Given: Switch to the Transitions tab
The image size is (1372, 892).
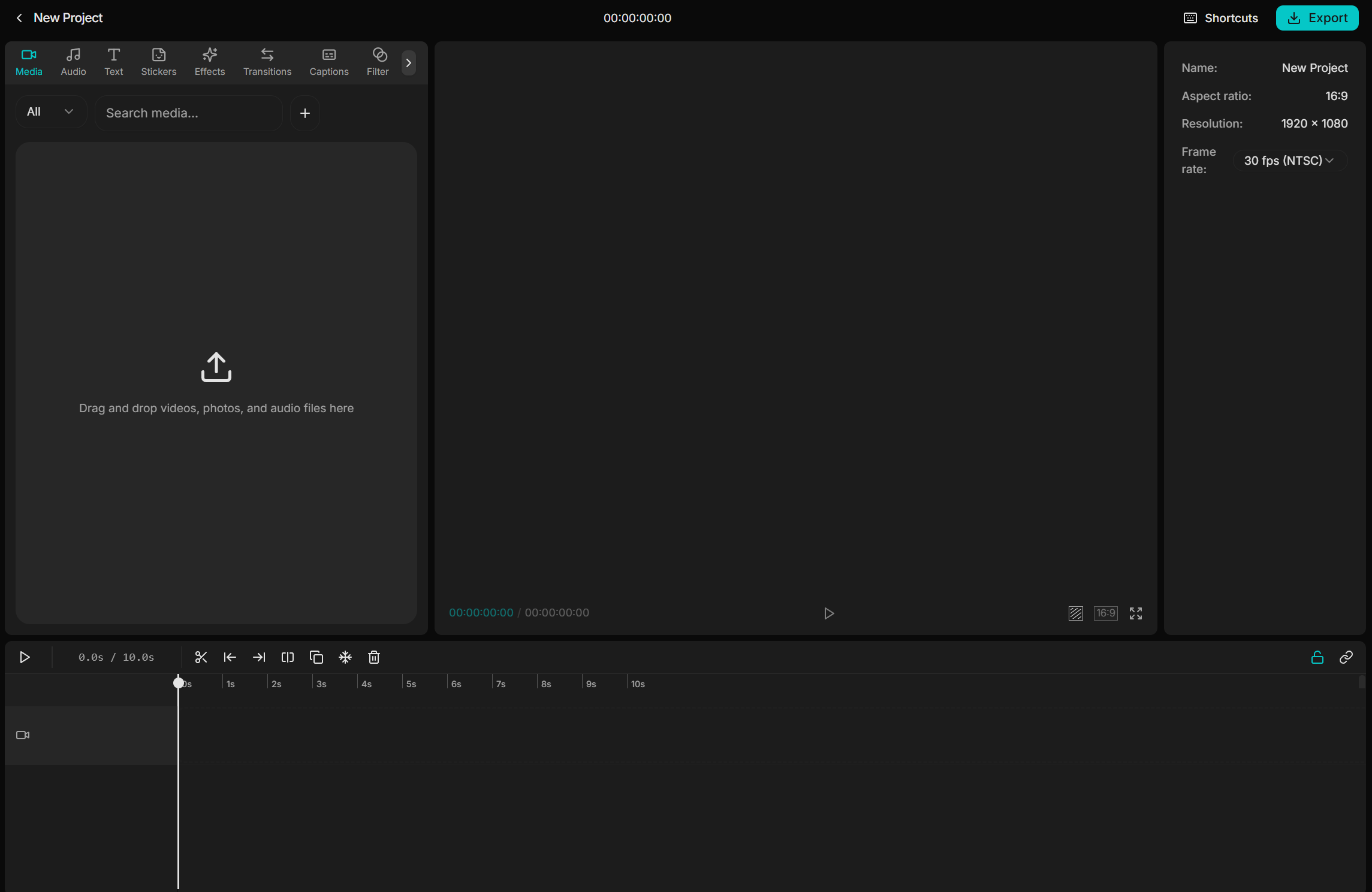Looking at the screenshot, I should [267, 62].
